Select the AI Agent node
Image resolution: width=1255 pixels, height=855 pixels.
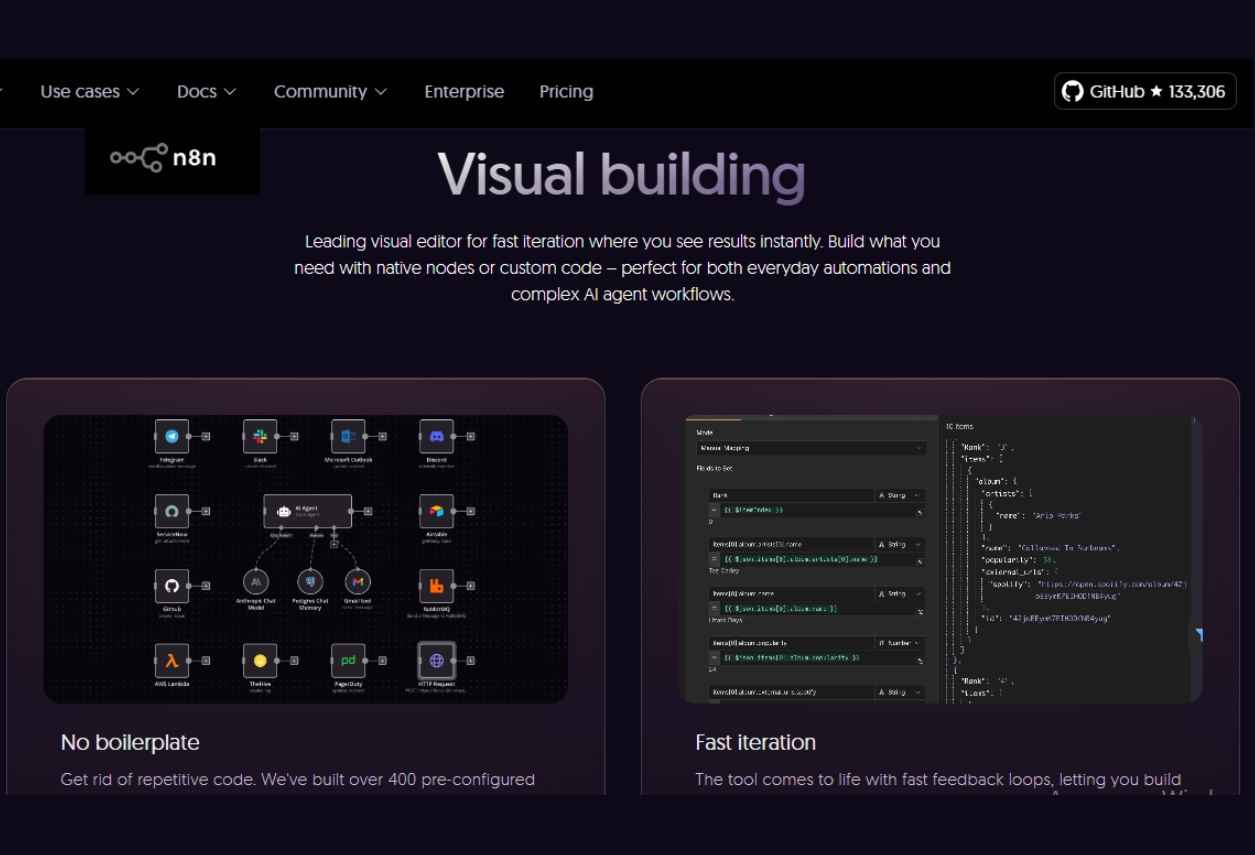[307, 511]
